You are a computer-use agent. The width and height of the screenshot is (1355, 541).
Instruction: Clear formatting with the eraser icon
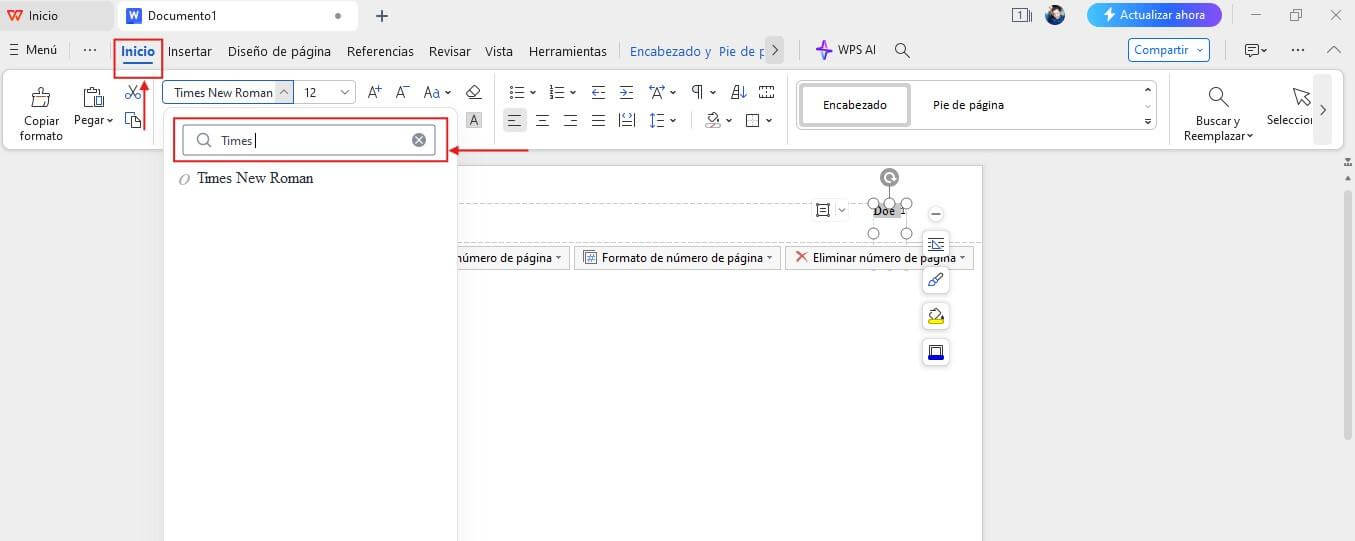pyautogui.click(x=474, y=92)
